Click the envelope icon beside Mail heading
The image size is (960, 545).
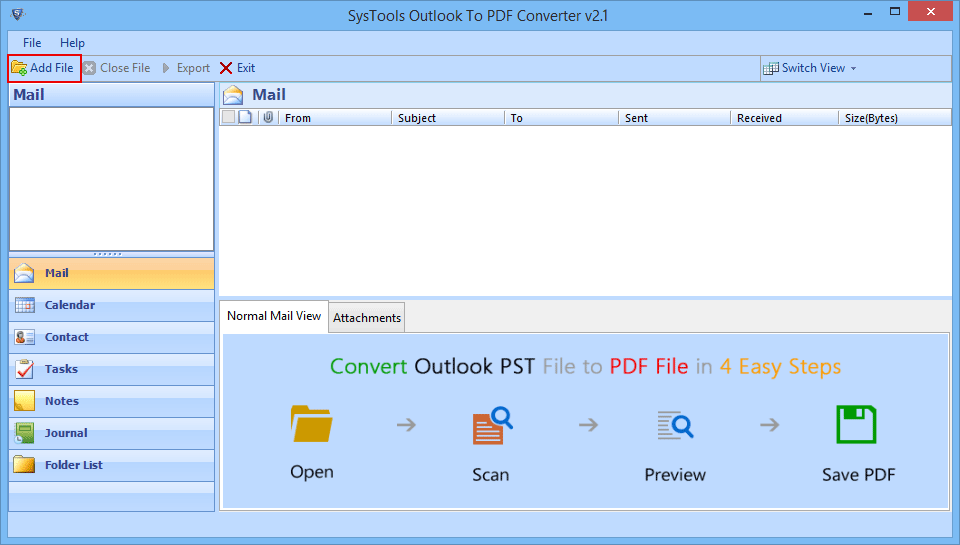233,95
